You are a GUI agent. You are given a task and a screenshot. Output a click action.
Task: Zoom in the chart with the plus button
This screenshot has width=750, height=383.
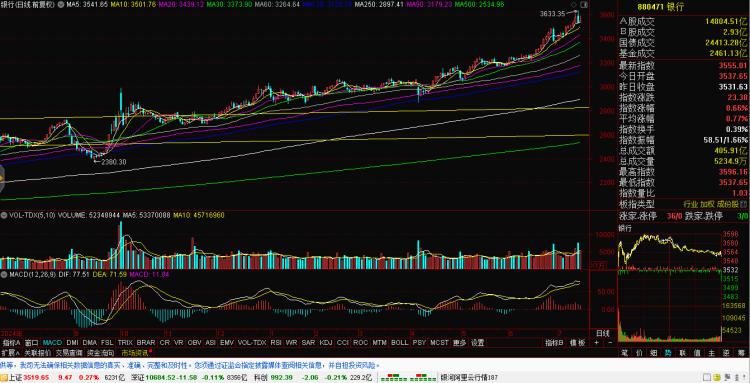(596, 343)
